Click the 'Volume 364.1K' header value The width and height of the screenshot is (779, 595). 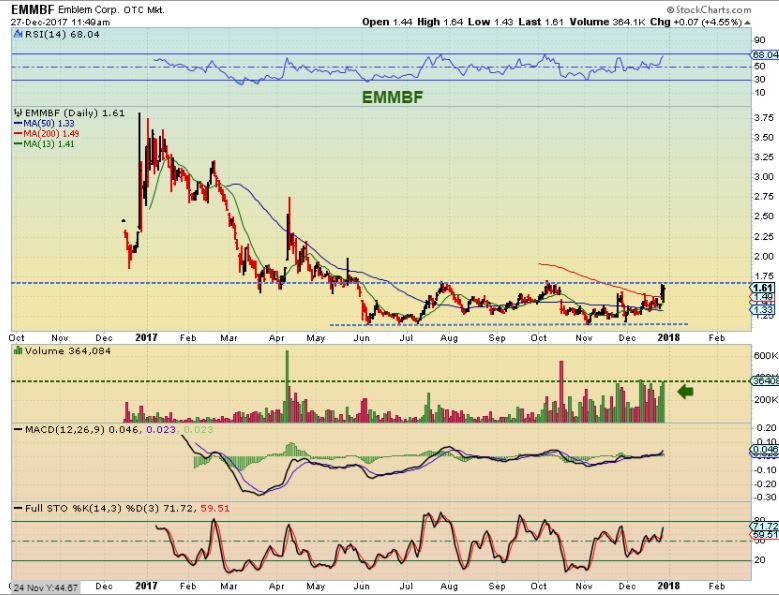click(608, 22)
